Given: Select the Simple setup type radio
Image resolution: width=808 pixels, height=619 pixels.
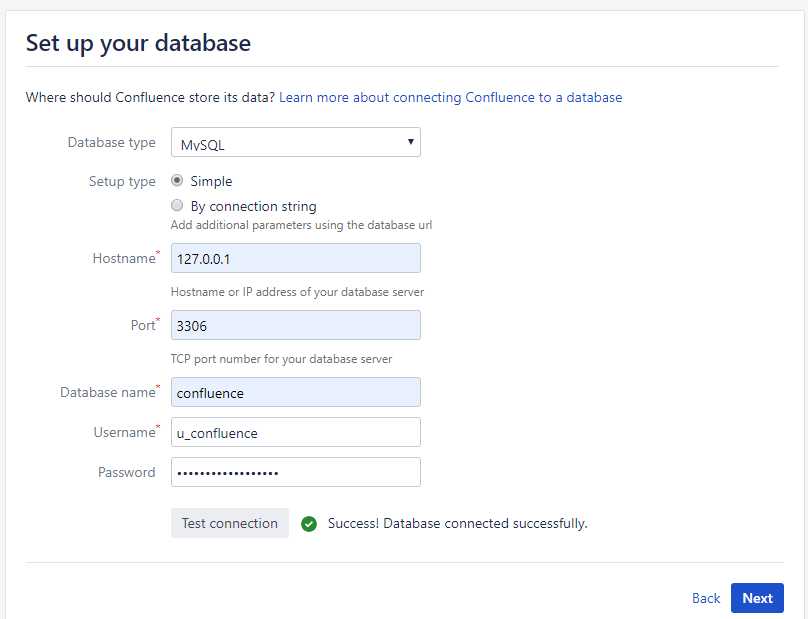Looking at the screenshot, I should [x=177, y=180].
